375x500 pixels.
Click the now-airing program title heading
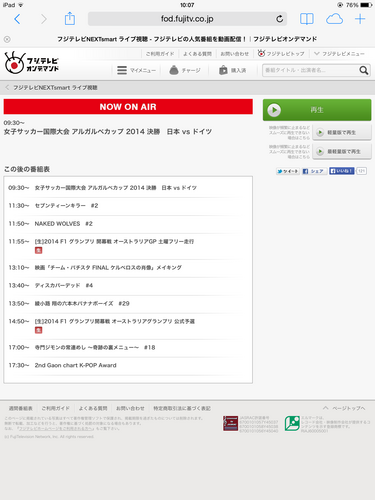[108, 132]
